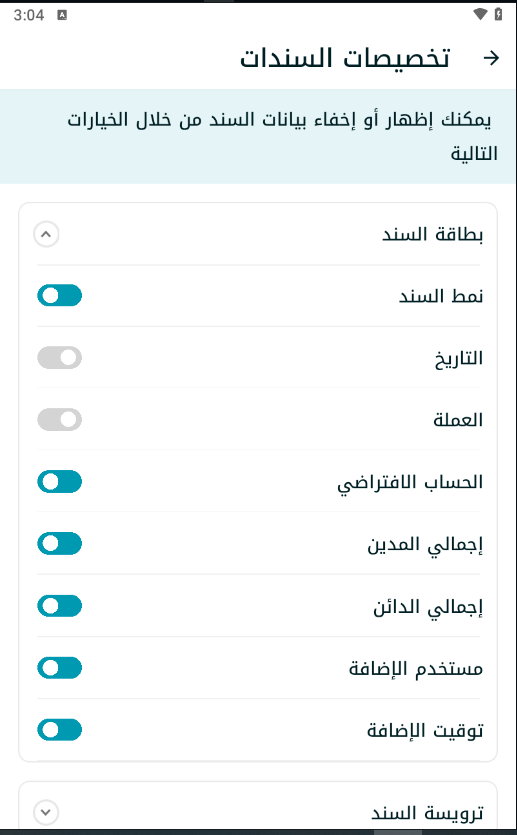
Task: Toggle the العملة switch
Action: click(x=60, y=420)
